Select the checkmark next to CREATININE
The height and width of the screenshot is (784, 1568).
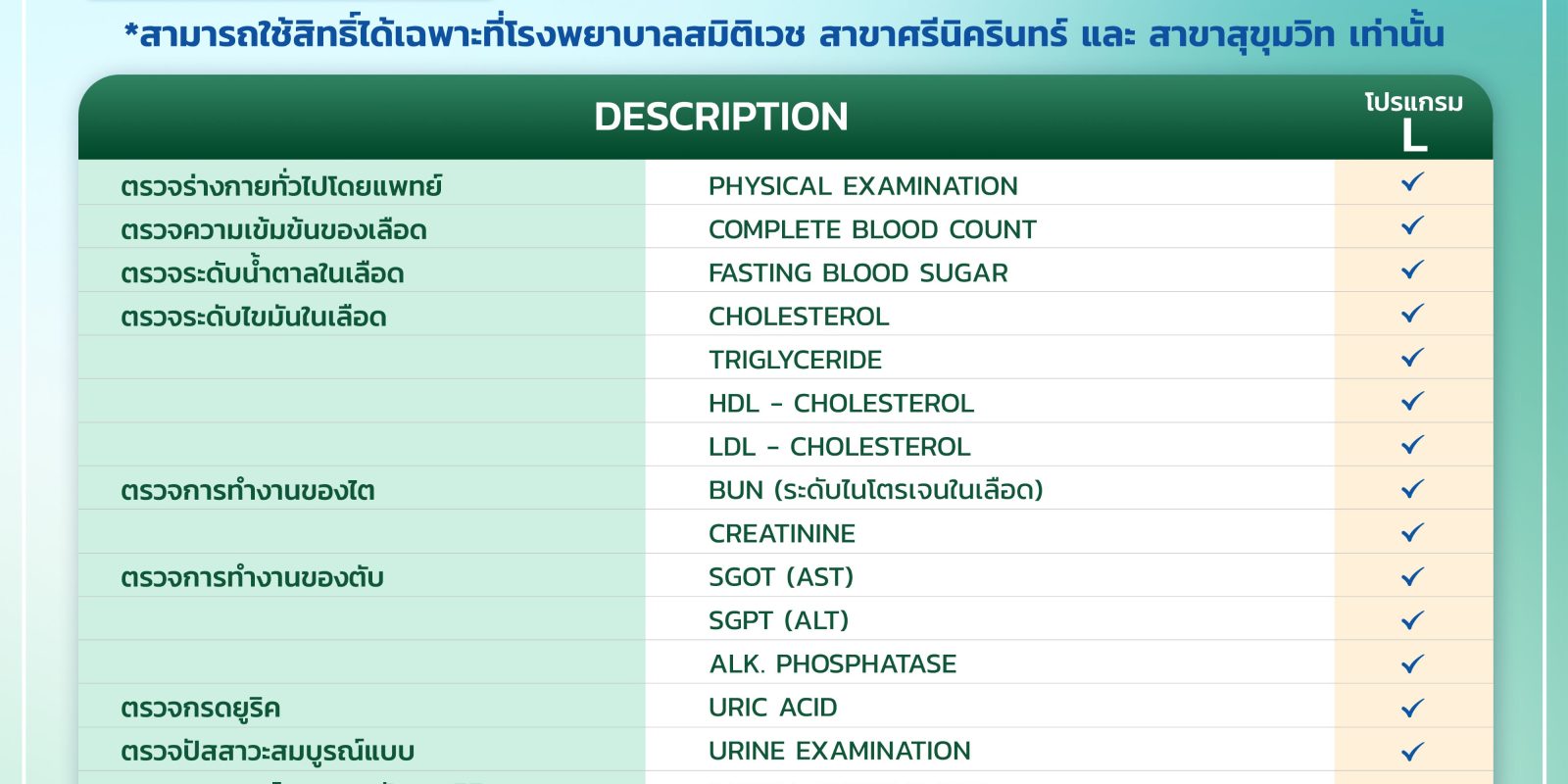(x=1412, y=533)
